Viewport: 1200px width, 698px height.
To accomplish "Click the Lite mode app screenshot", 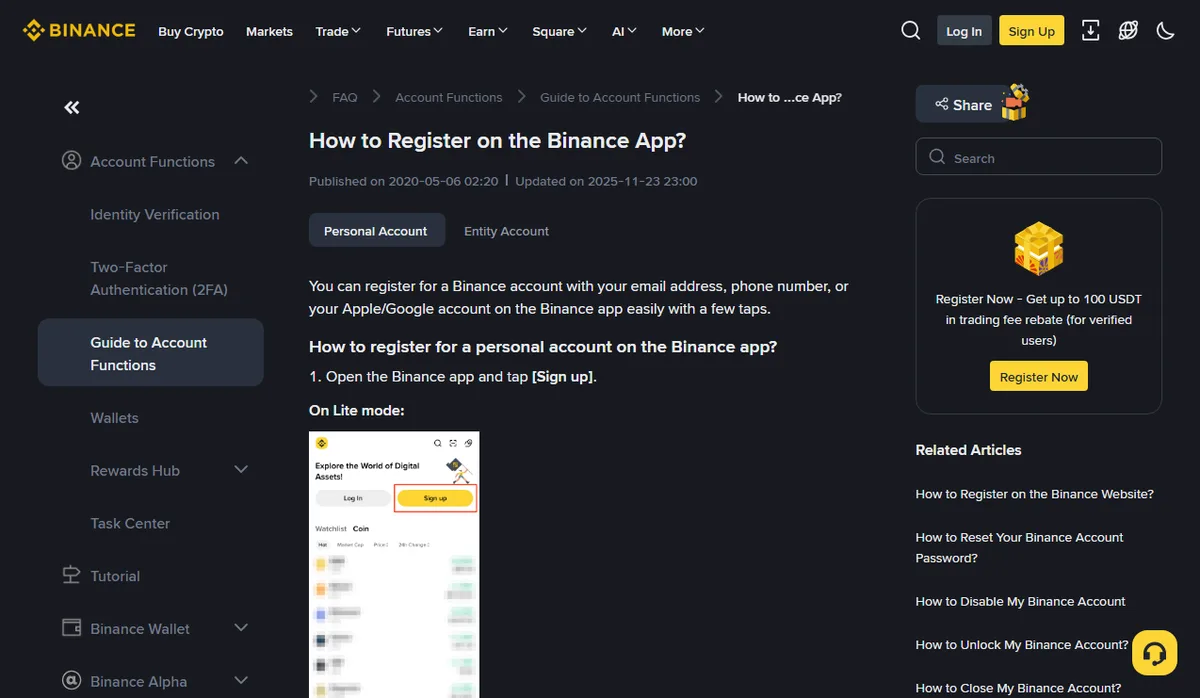I will point(394,565).
